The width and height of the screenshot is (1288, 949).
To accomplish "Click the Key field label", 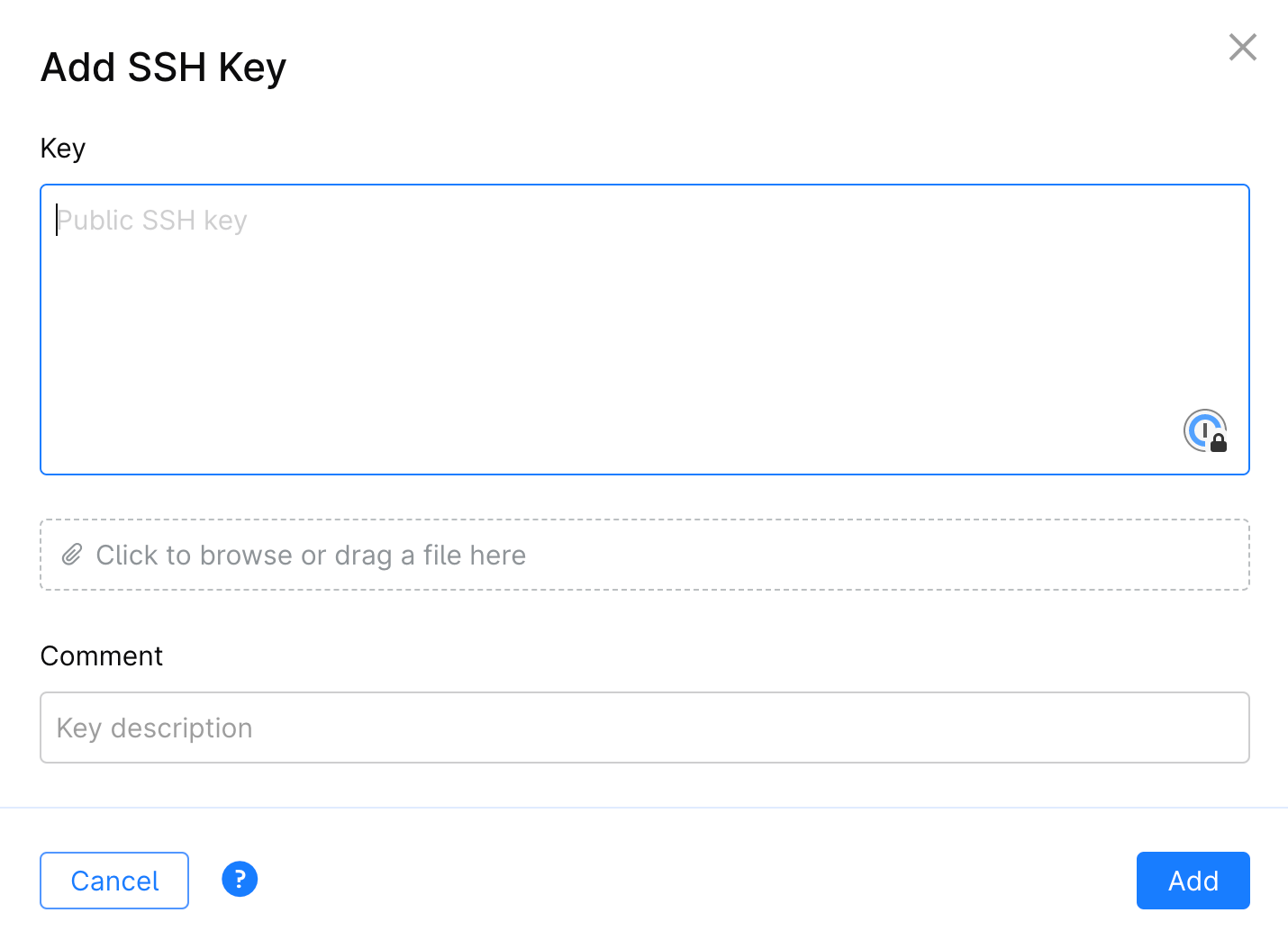I will click(62, 148).
